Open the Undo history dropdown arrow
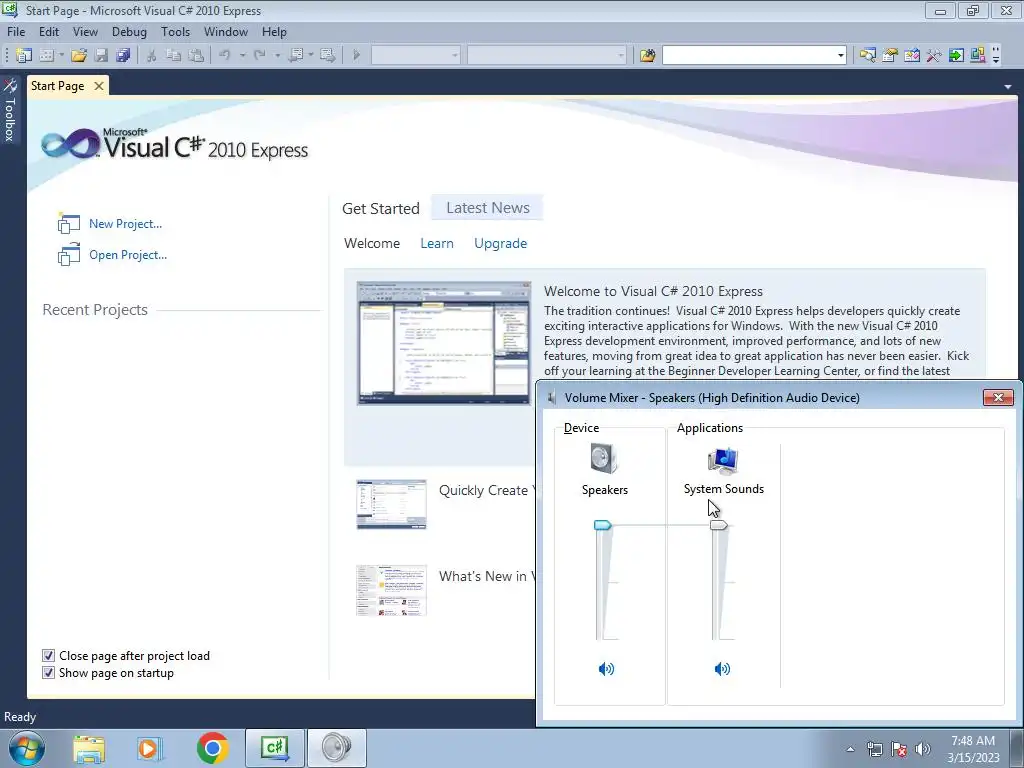This screenshot has height=768, width=1024. point(242,56)
